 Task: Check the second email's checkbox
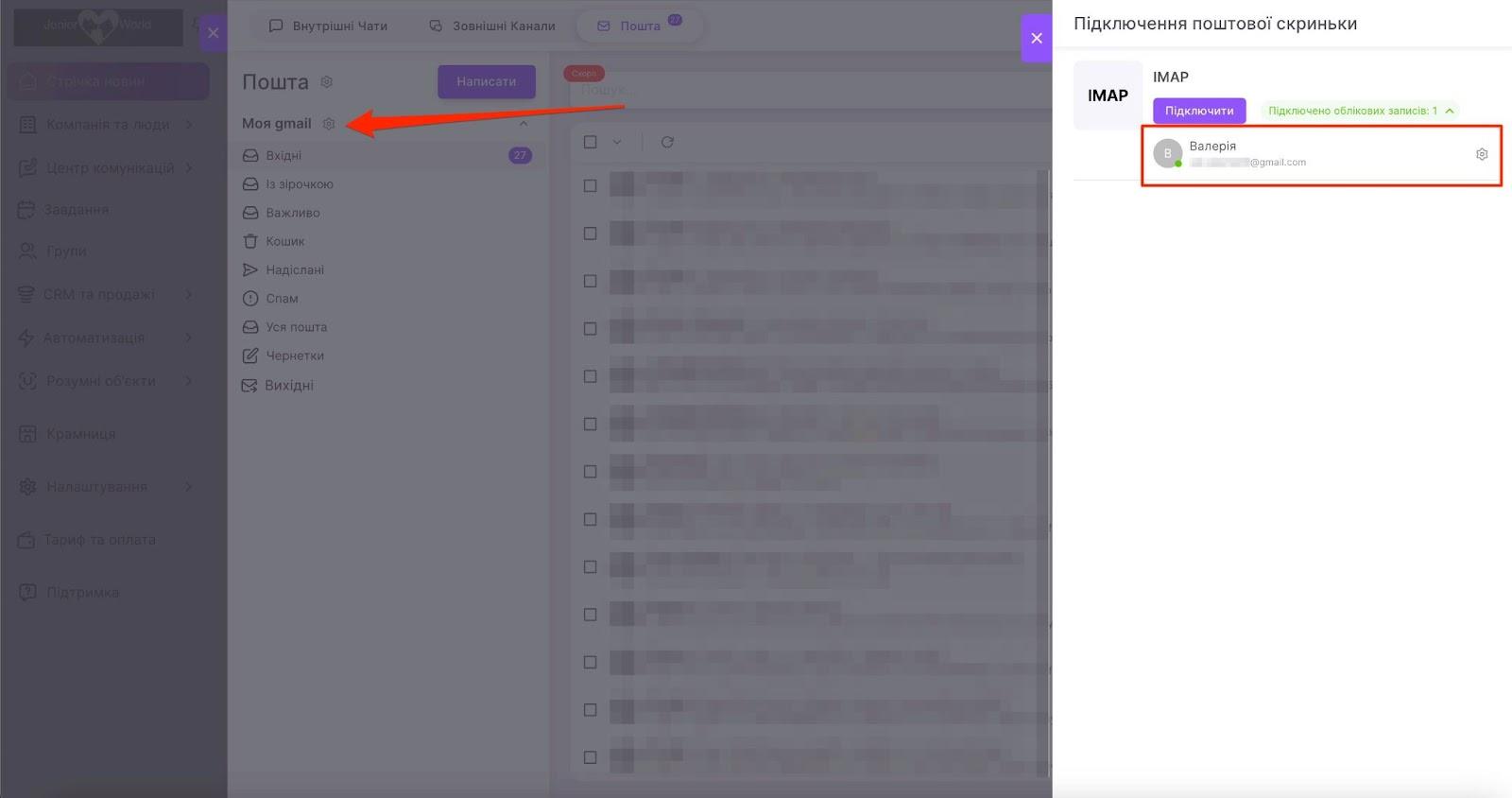591,234
